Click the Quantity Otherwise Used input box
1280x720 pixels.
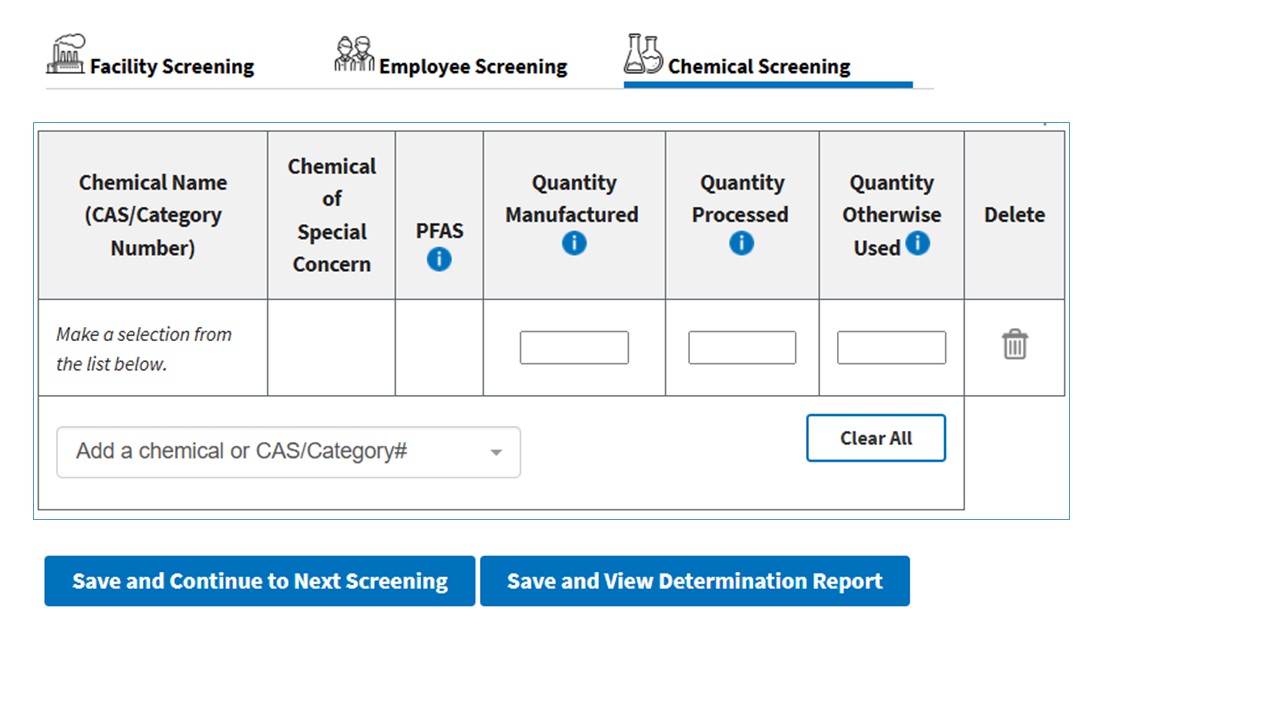pyautogui.click(x=890, y=347)
